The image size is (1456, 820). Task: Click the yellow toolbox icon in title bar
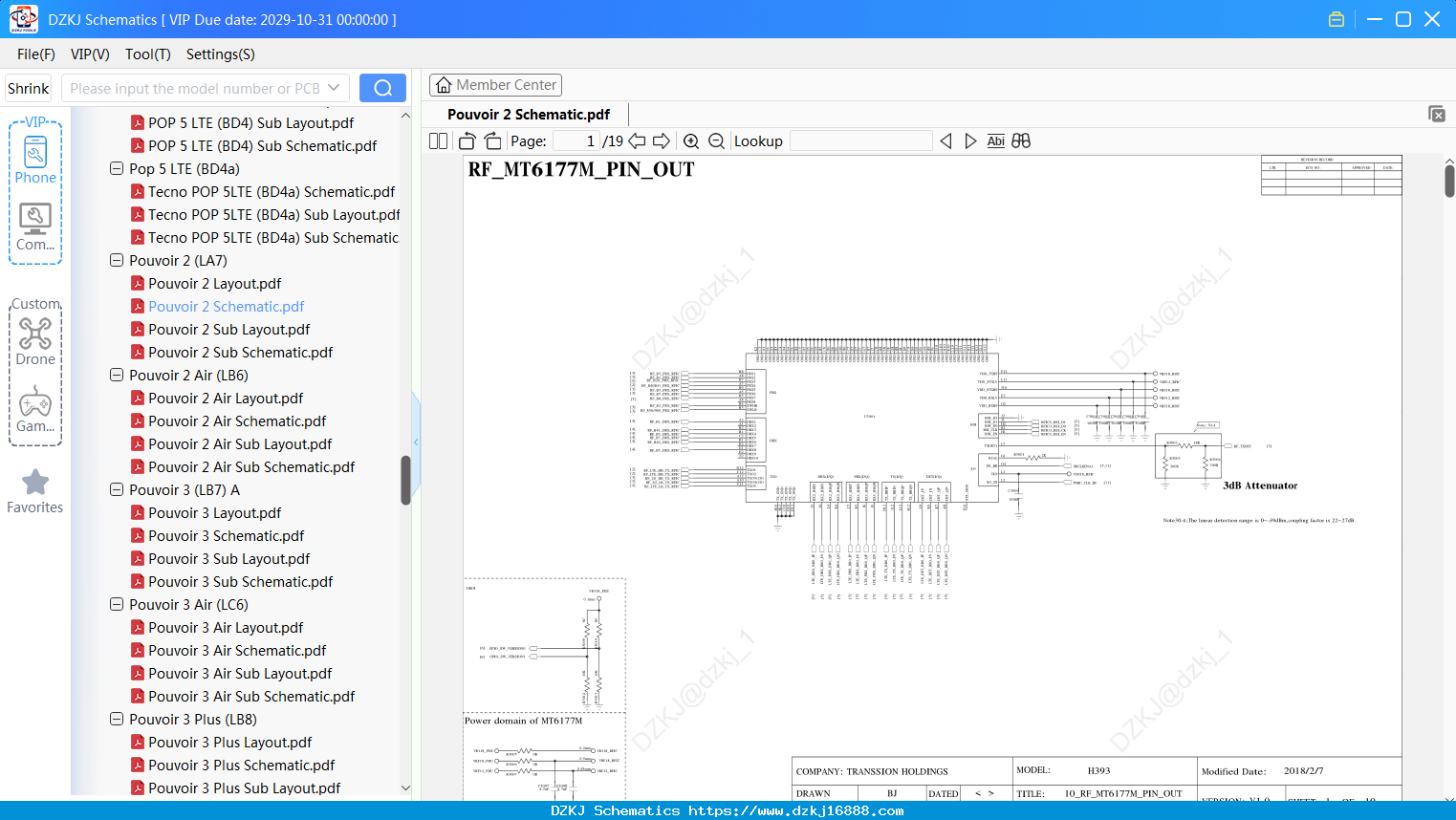(1336, 19)
